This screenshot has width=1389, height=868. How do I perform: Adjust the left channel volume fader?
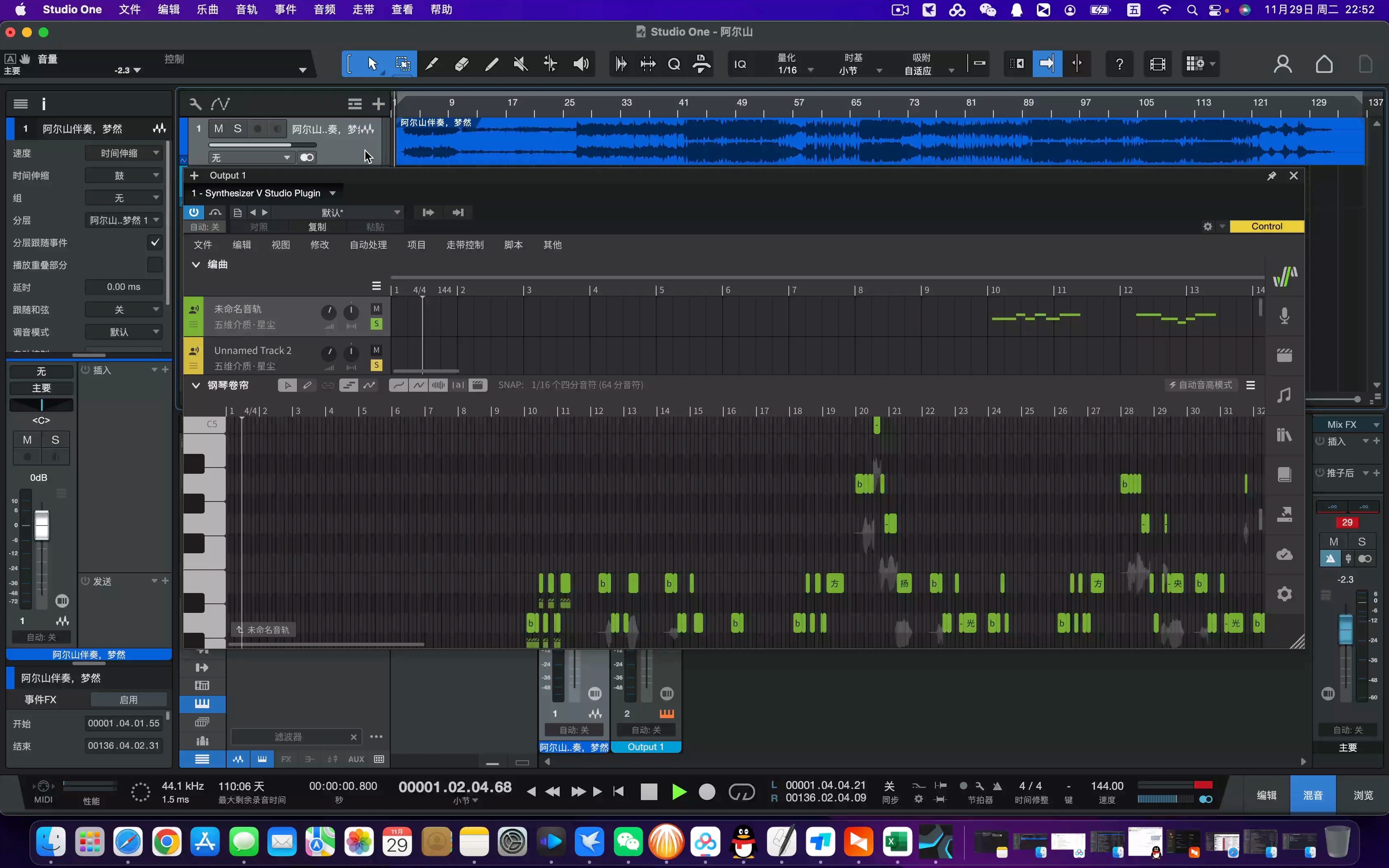tap(42, 525)
